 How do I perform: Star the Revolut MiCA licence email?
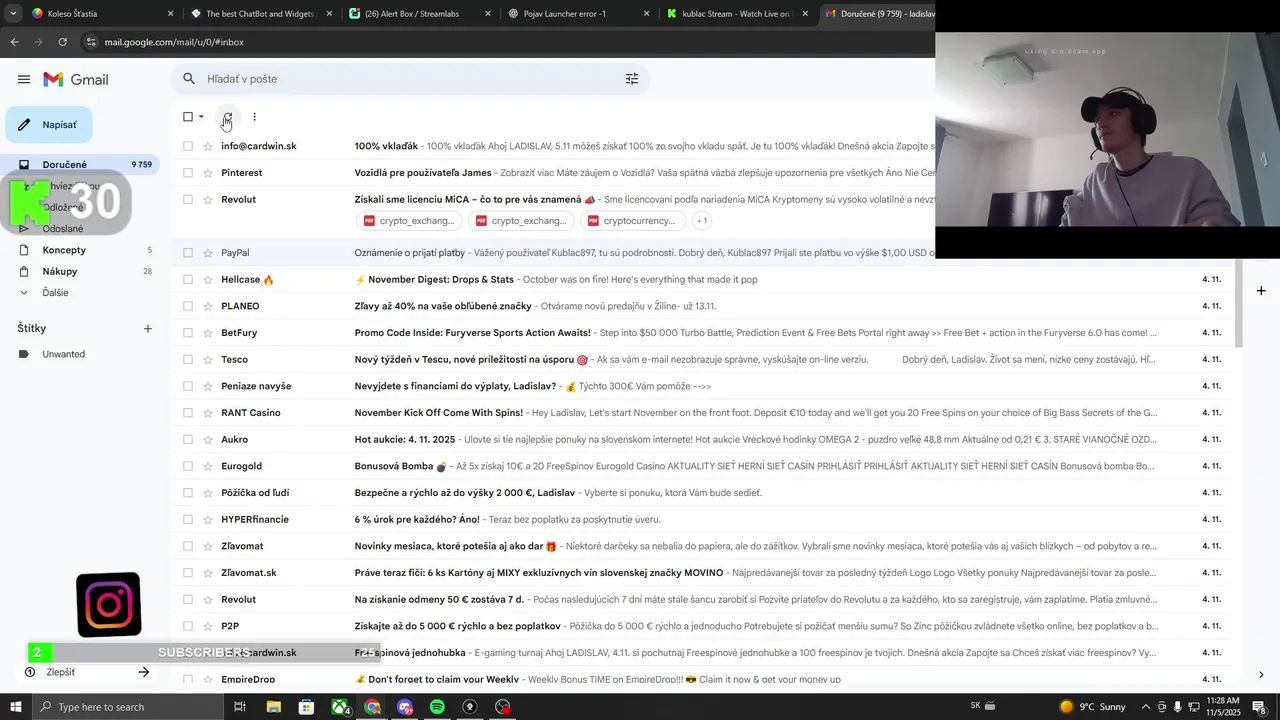[x=208, y=200]
